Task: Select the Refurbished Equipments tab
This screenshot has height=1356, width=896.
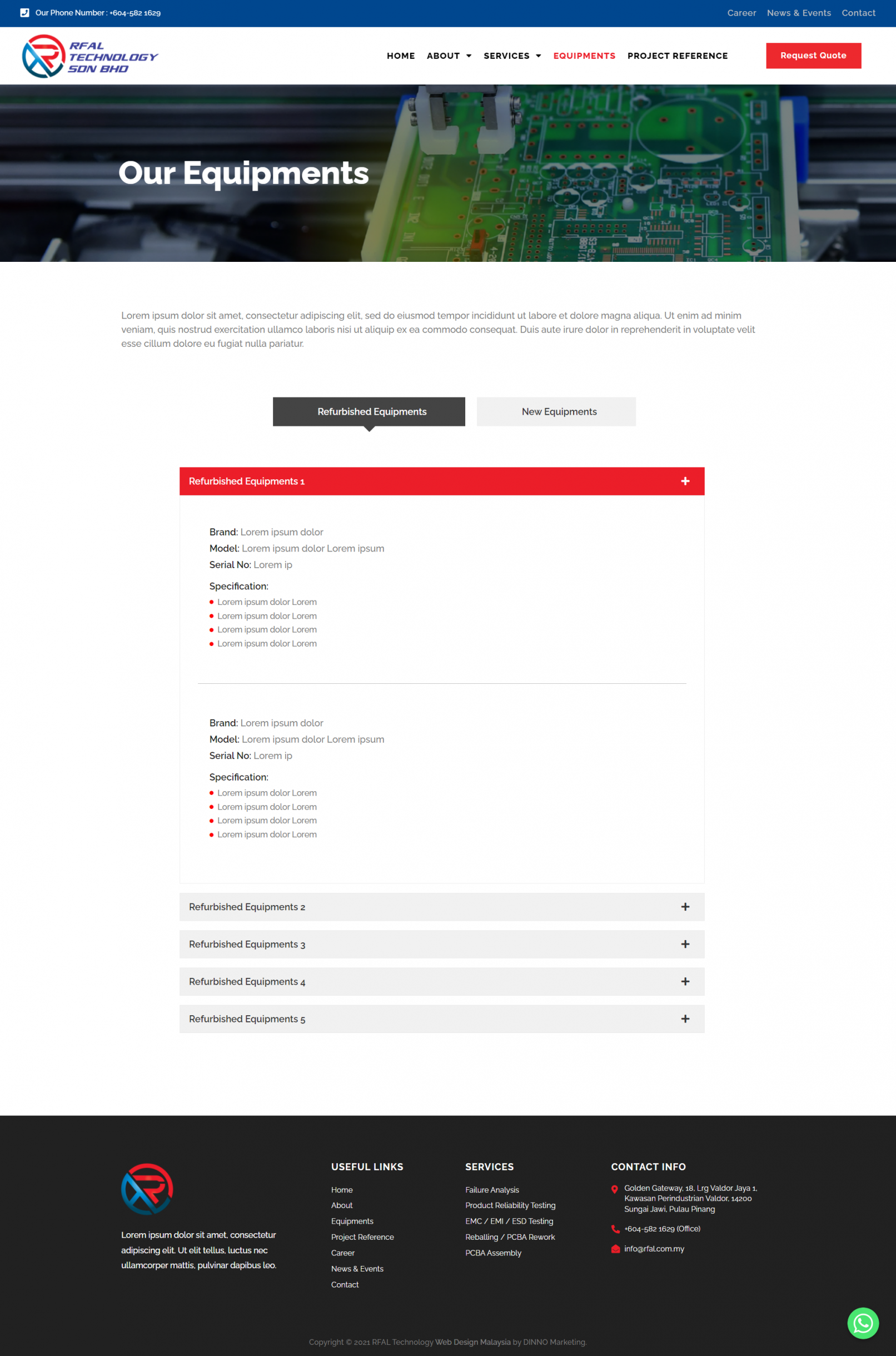Action: (x=369, y=411)
